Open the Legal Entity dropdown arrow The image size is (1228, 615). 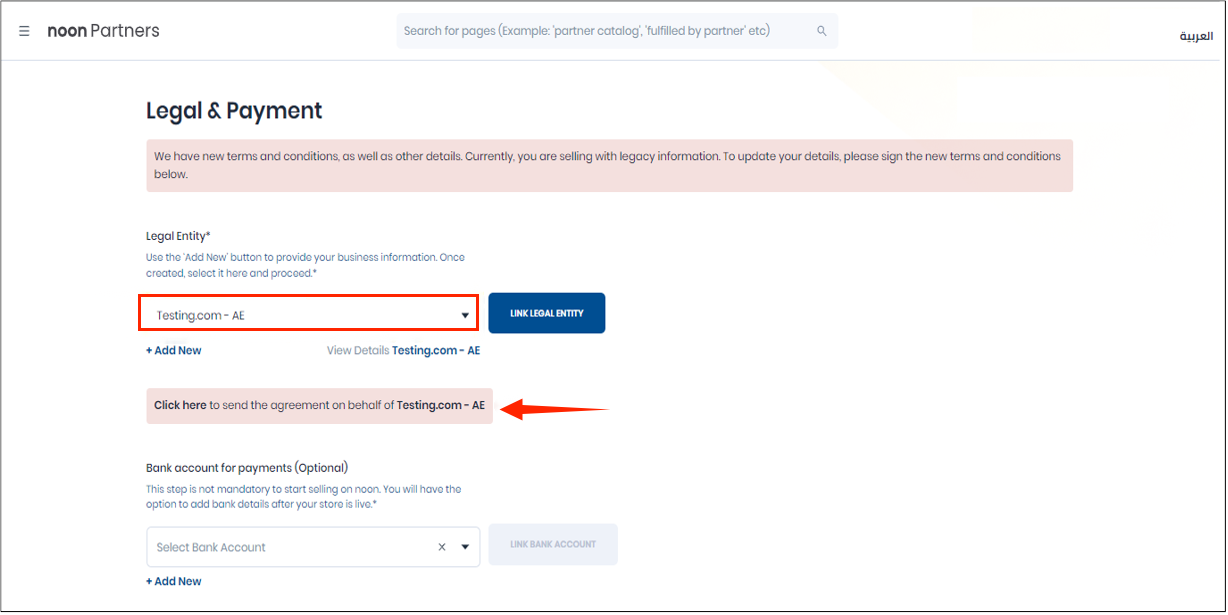point(465,316)
